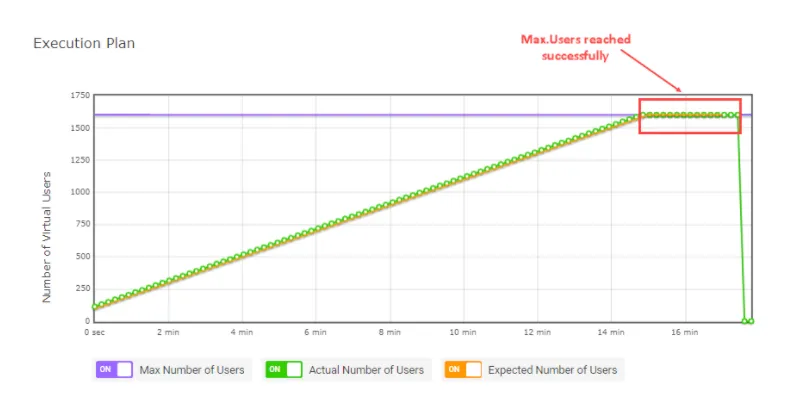Click the 1000 y-axis tick label

click(80, 192)
